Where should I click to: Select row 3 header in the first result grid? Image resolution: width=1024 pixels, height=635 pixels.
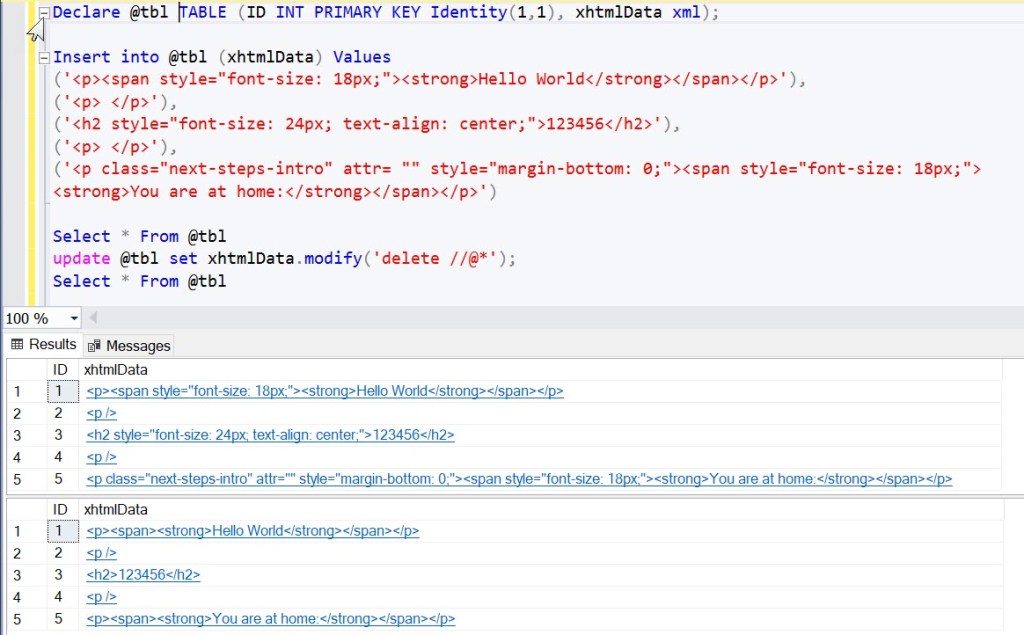pyautogui.click(x=18, y=435)
